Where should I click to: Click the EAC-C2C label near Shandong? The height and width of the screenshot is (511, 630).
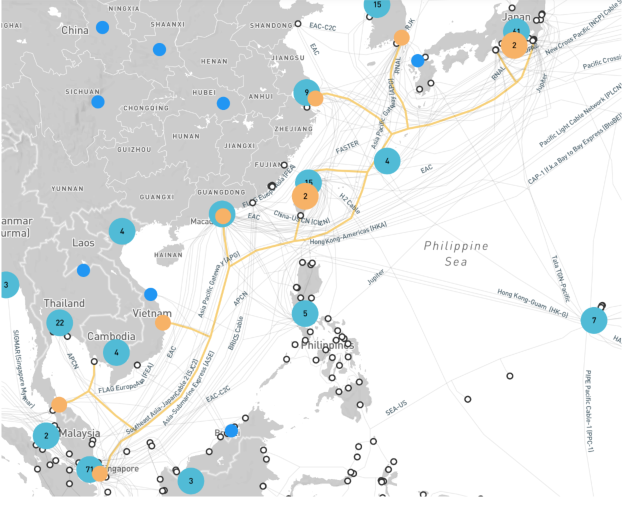click(323, 27)
